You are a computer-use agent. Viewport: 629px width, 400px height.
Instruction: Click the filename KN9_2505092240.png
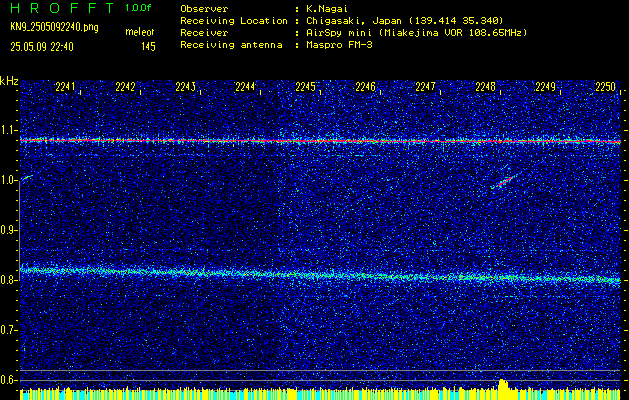[x=54, y=27]
